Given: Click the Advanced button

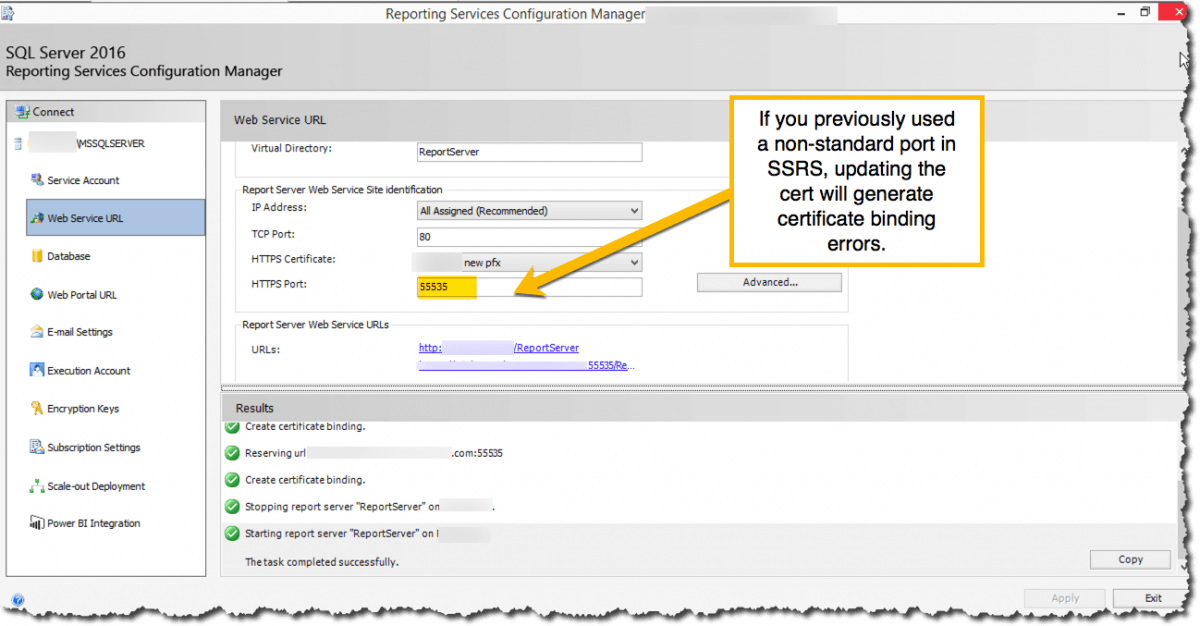Looking at the screenshot, I should 769,282.
